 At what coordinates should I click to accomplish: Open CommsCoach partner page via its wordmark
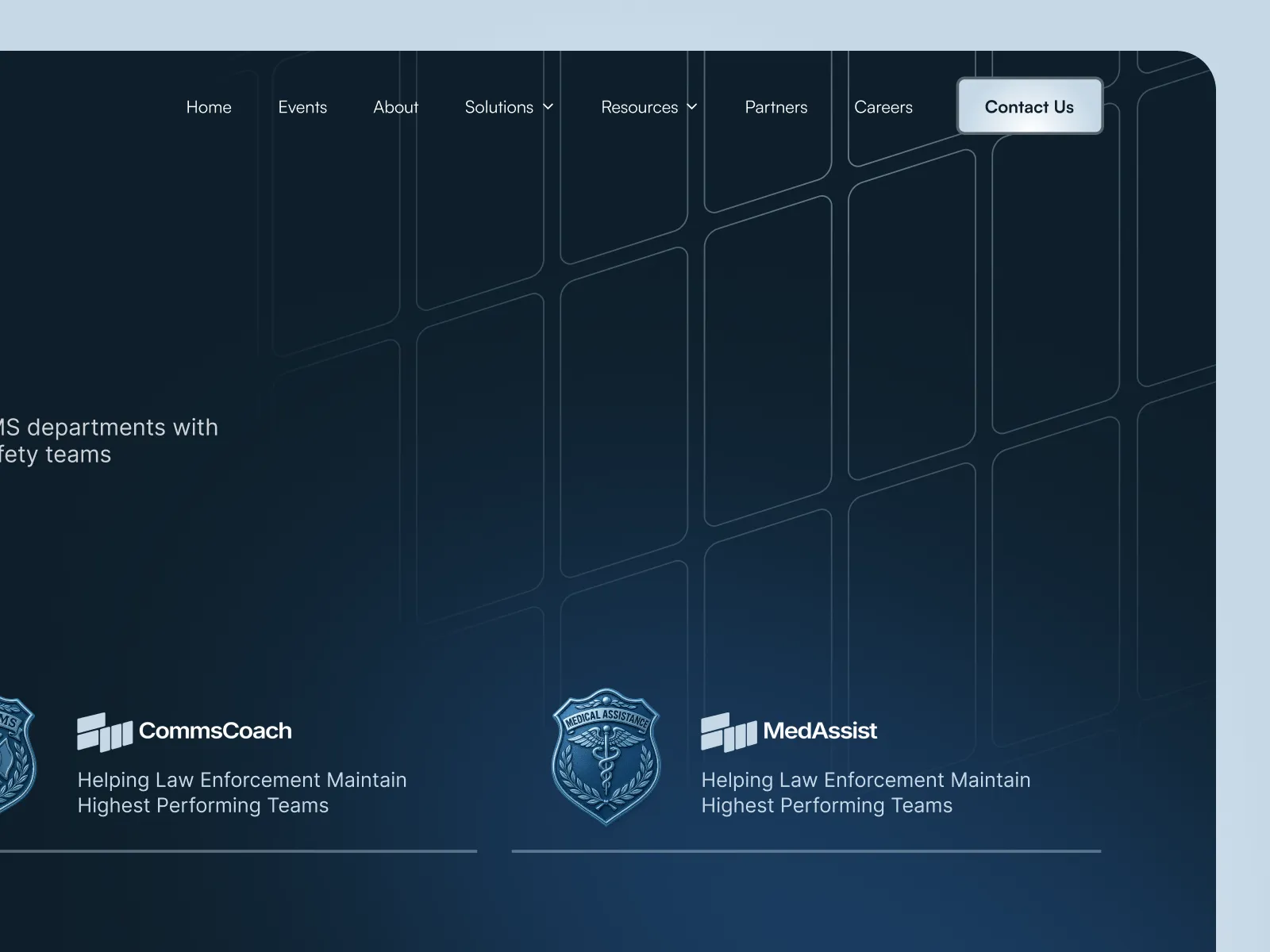(x=214, y=731)
